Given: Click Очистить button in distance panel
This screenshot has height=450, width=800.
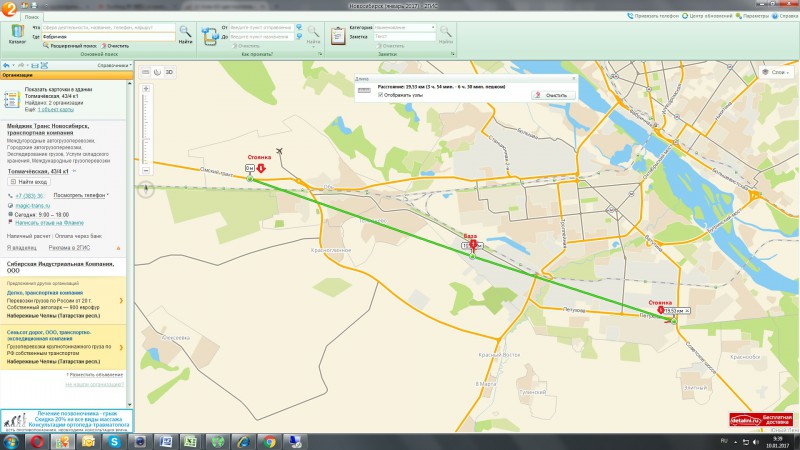Looking at the screenshot, I should 552,95.
